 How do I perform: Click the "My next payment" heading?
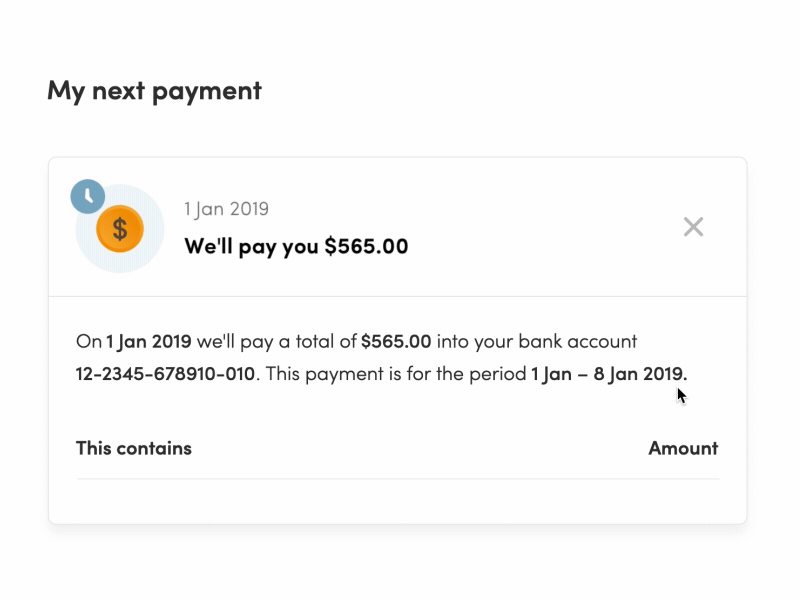coord(154,91)
